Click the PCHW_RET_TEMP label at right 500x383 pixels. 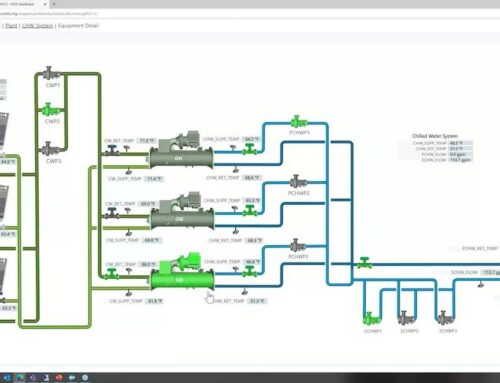(x=480, y=248)
